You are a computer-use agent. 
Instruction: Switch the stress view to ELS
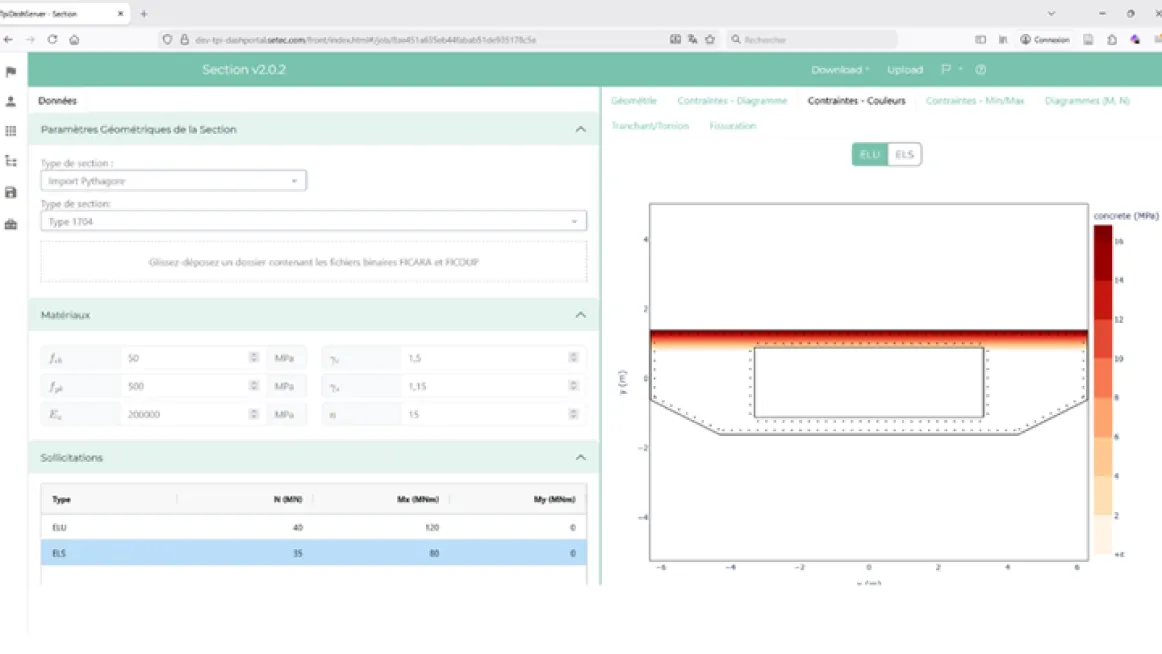coord(905,154)
